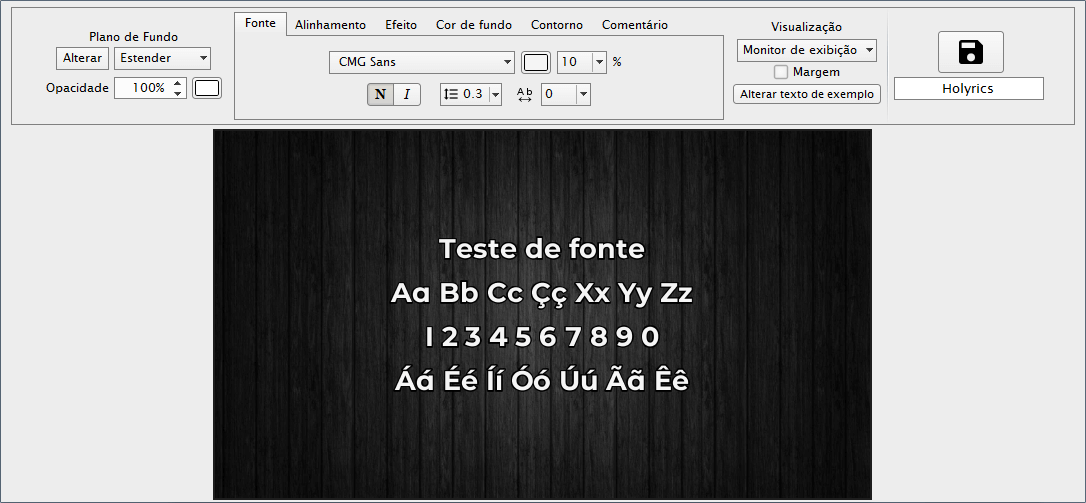Click the floppy disk save icon
Image resolution: width=1086 pixels, height=503 pixels.
tap(970, 52)
